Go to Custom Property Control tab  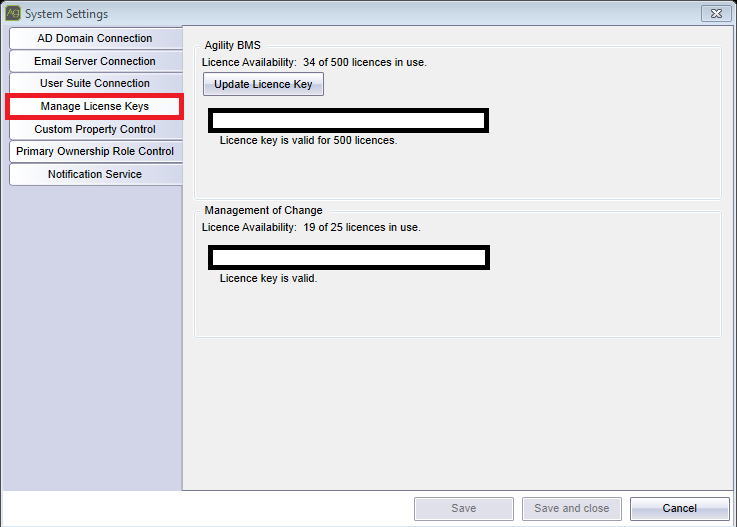95,129
